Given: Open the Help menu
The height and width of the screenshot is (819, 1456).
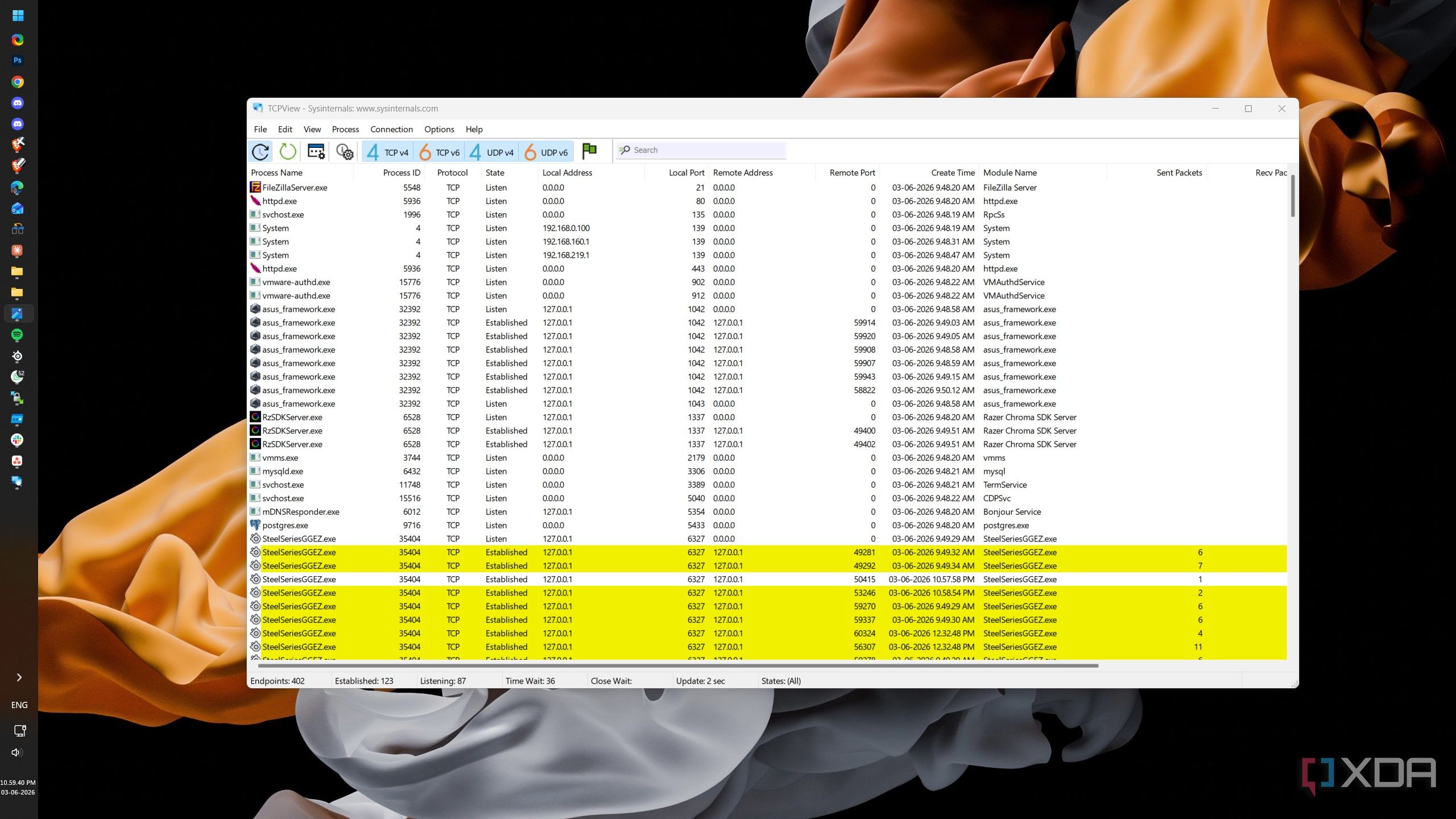Looking at the screenshot, I should pos(474,129).
